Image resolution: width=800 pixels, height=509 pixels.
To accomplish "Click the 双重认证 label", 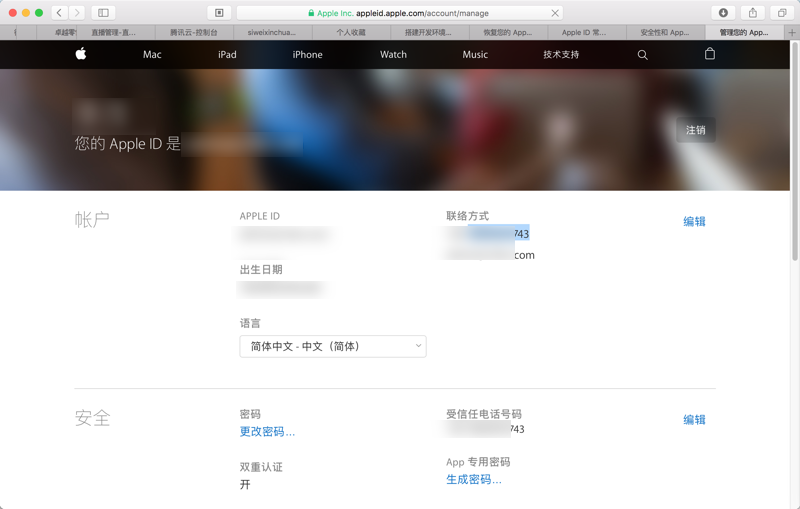I will pyautogui.click(x=261, y=467).
